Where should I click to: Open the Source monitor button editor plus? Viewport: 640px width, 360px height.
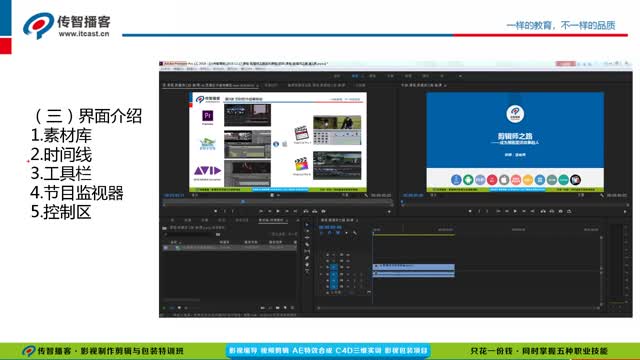pyautogui.click(x=389, y=211)
